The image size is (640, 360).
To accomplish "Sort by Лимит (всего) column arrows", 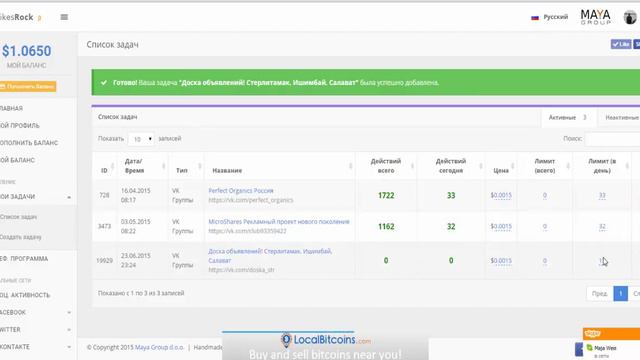I will coord(568,166).
